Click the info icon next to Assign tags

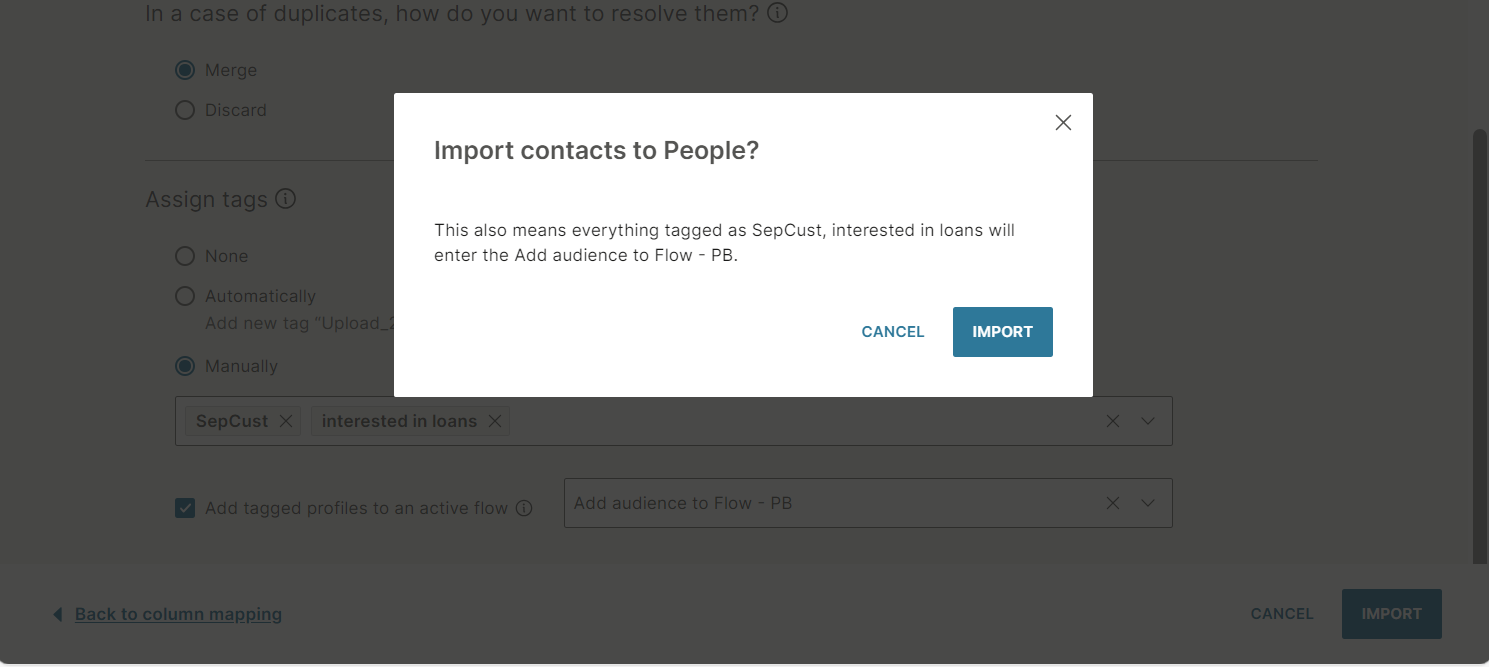(x=285, y=199)
